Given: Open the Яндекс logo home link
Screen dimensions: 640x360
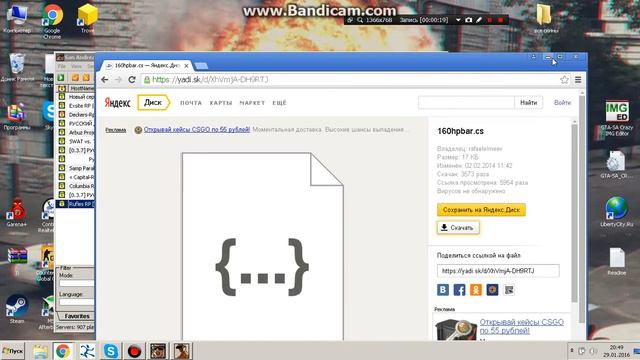Looking at the screenshot, I should [x=118, y=102].
